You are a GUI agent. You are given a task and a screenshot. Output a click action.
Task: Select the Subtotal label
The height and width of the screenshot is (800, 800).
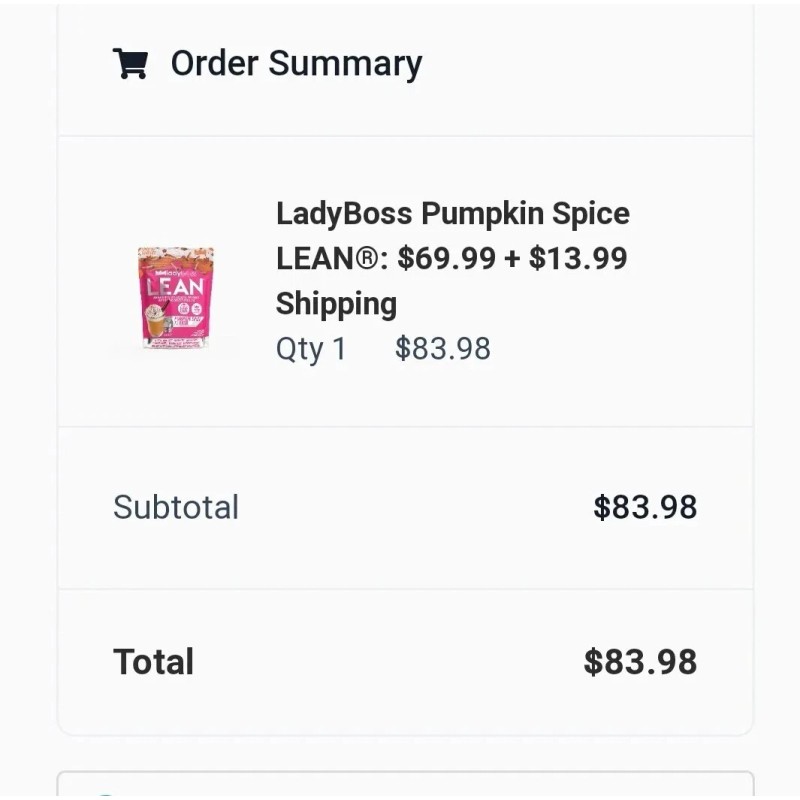(x=176, y=507)
